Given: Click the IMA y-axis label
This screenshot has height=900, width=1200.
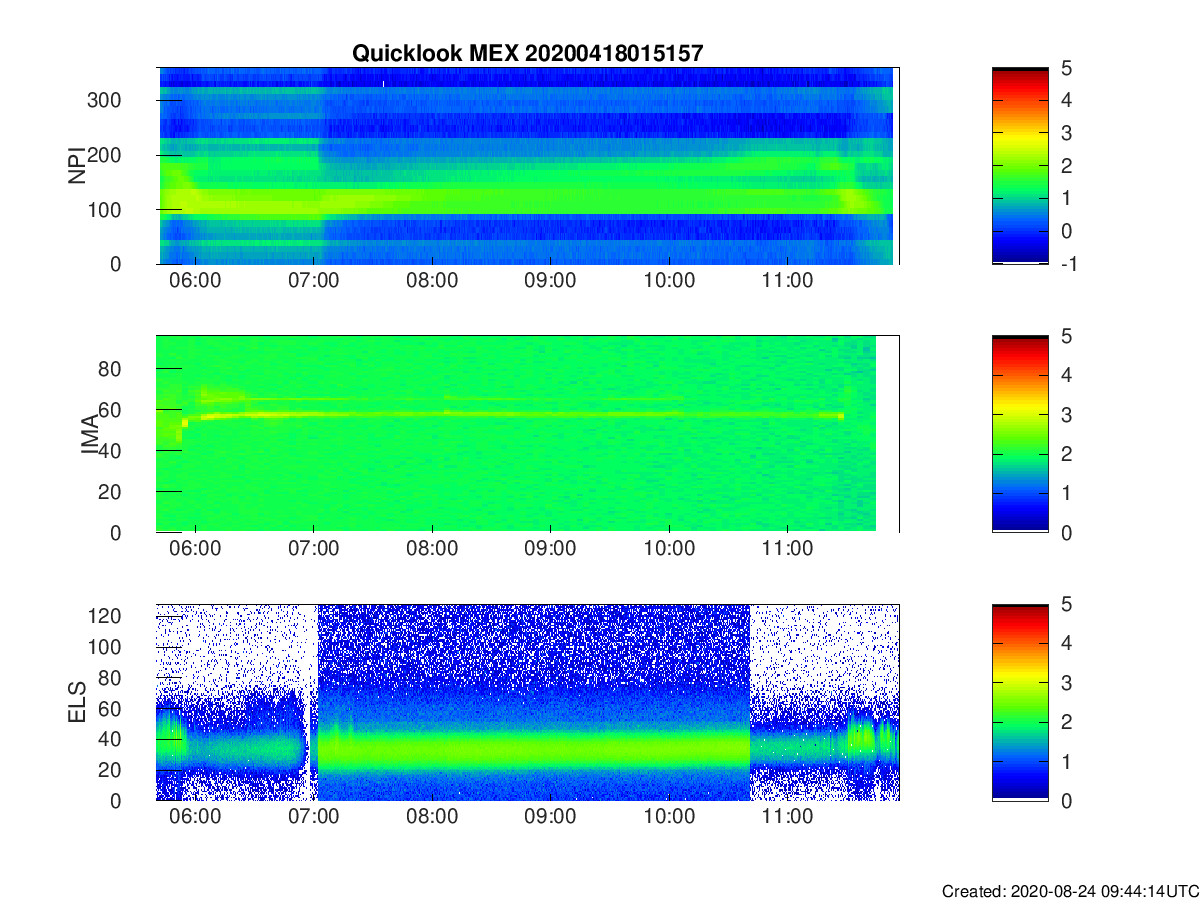Looking at the screenshot, I should 89,435.
